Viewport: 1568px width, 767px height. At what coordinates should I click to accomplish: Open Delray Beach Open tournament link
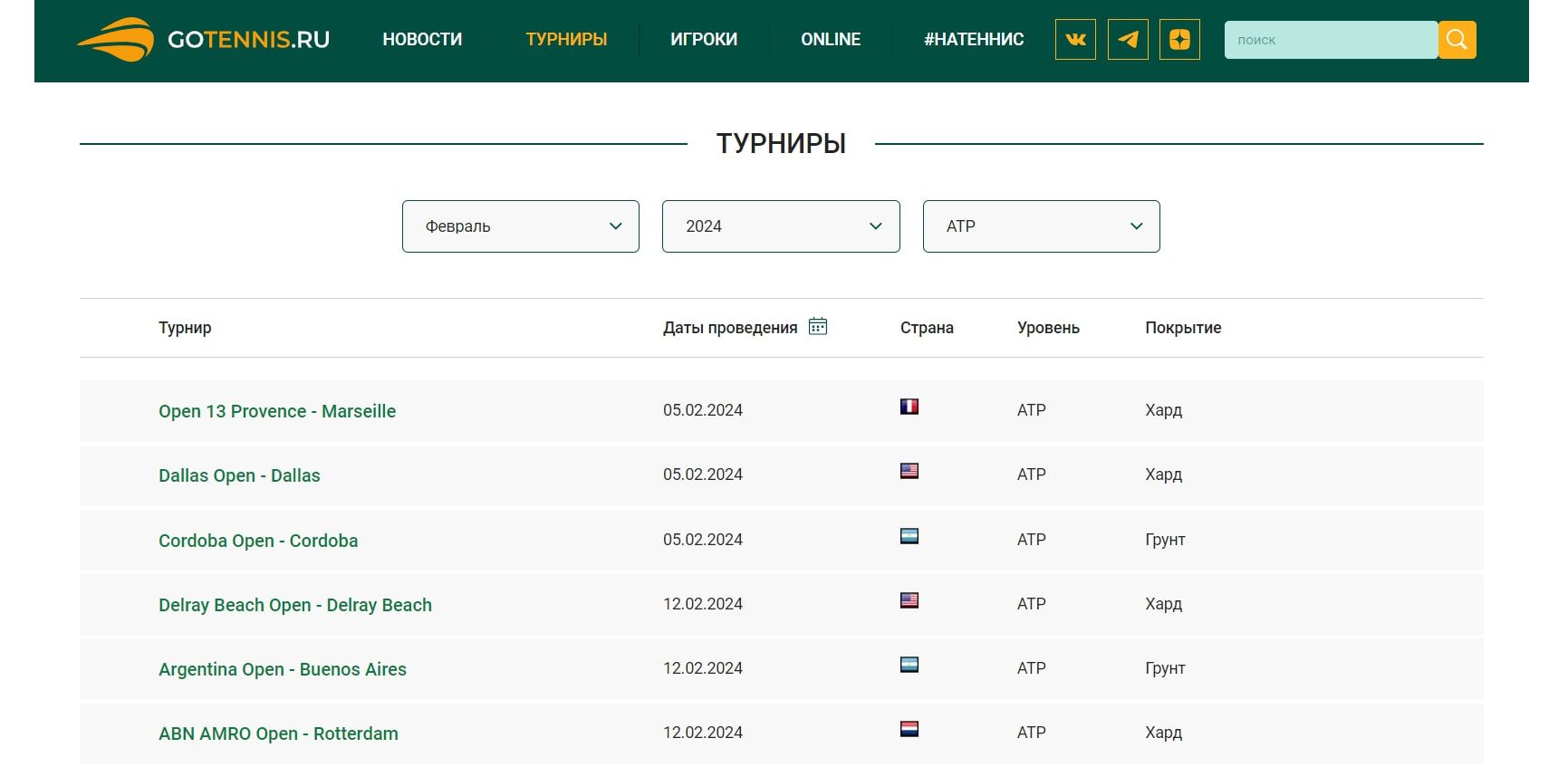(x=295, y=605)
